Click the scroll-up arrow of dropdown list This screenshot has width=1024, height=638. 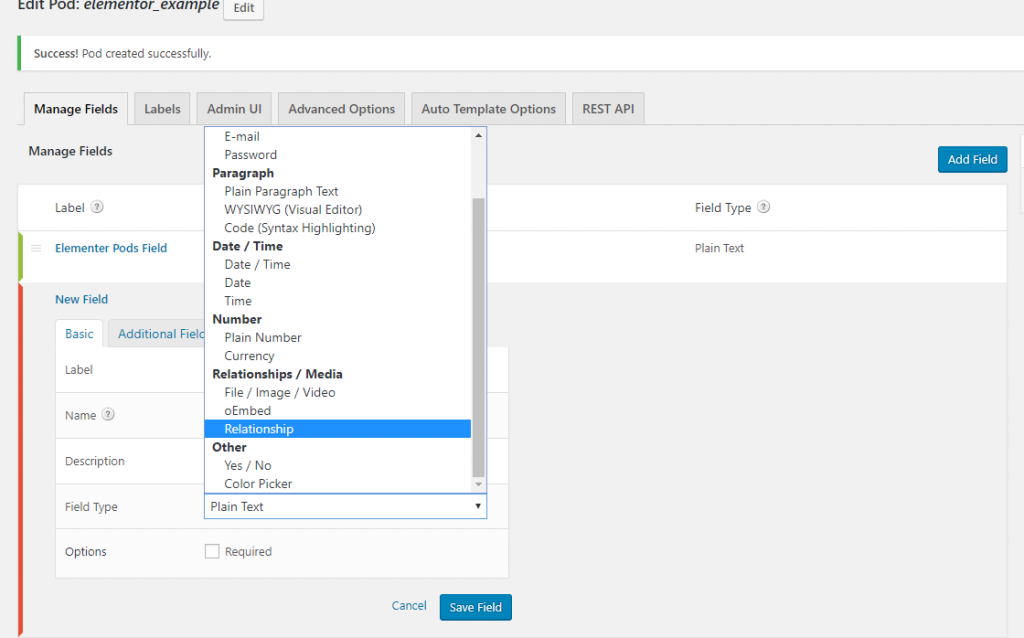tap(478, 135)
